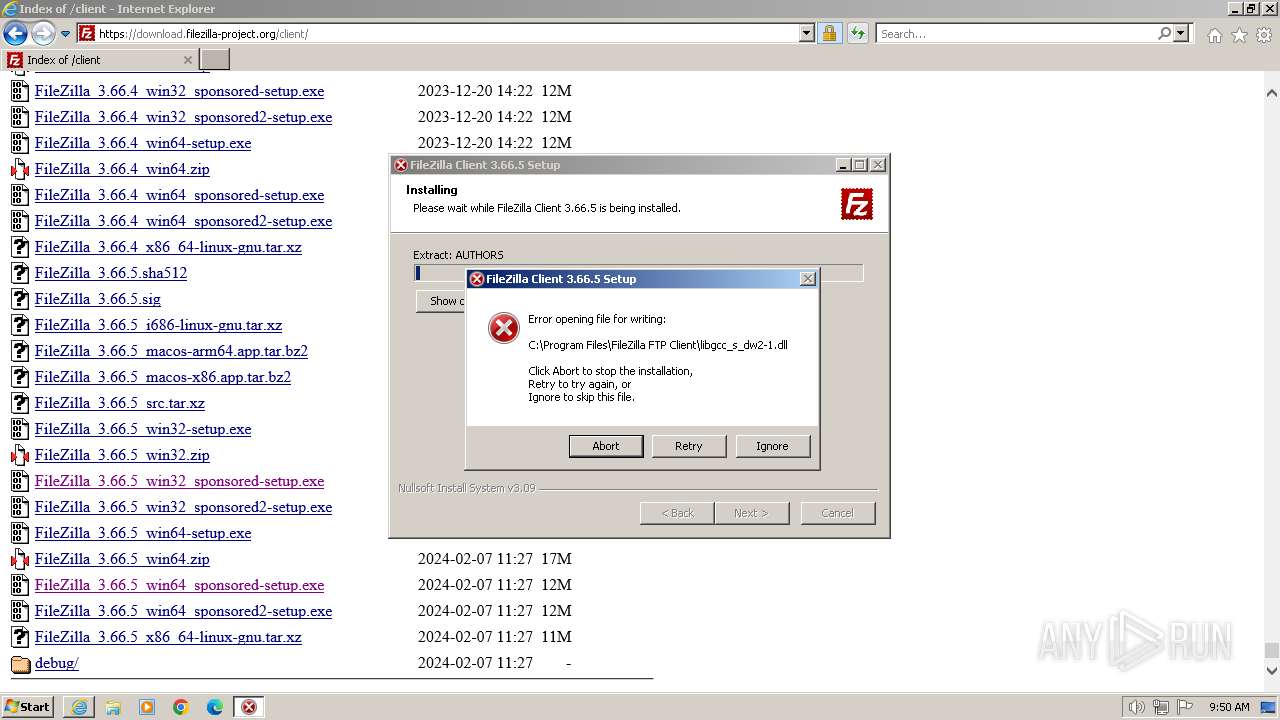Open FileZilla_3.66.4_x86_64-linux-gnu.tar.xz link

(x=168, y=247)
